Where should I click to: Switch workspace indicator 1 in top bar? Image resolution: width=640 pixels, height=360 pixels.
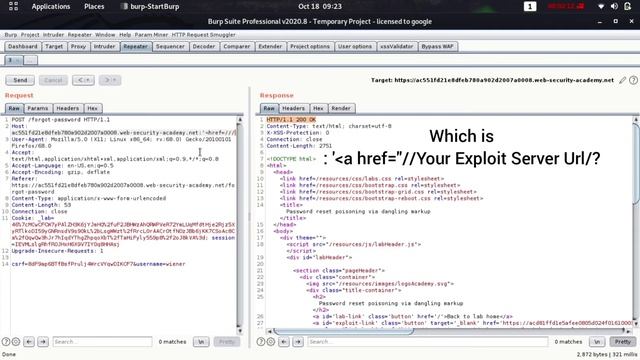(x=530, y=6)
